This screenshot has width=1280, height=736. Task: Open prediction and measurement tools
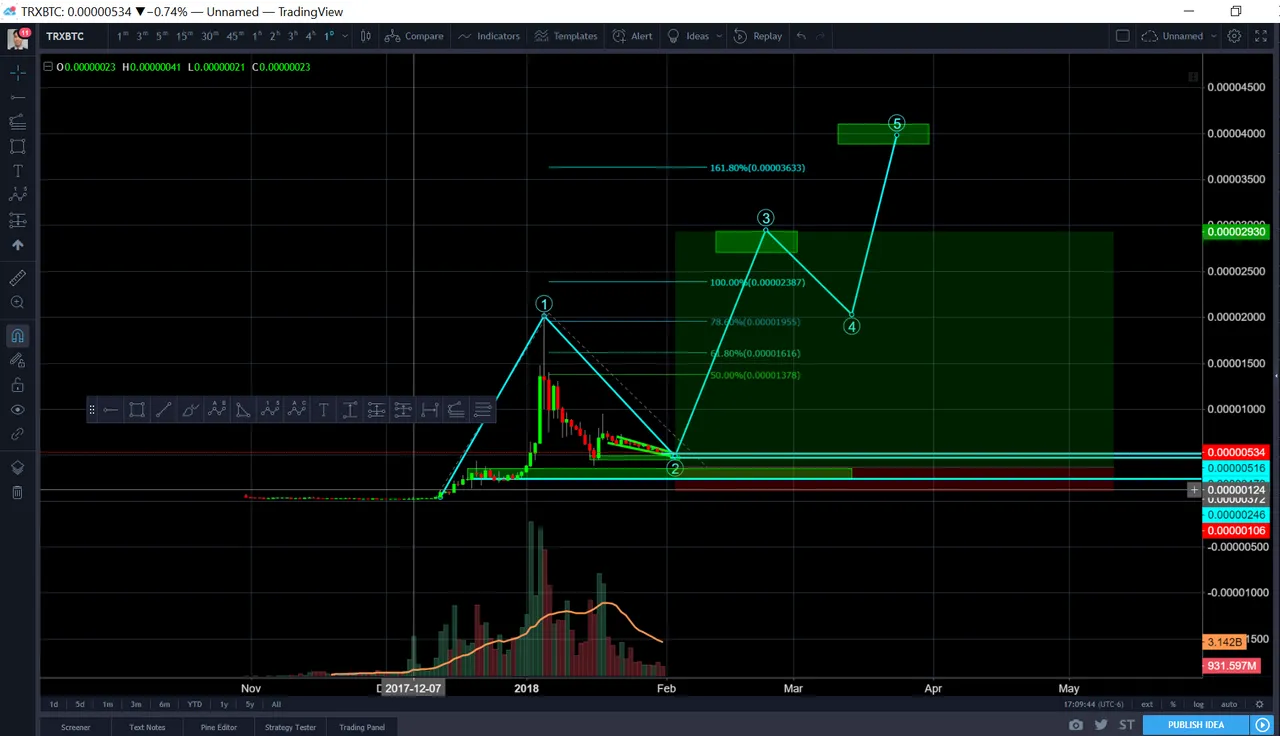coord(17,220)
